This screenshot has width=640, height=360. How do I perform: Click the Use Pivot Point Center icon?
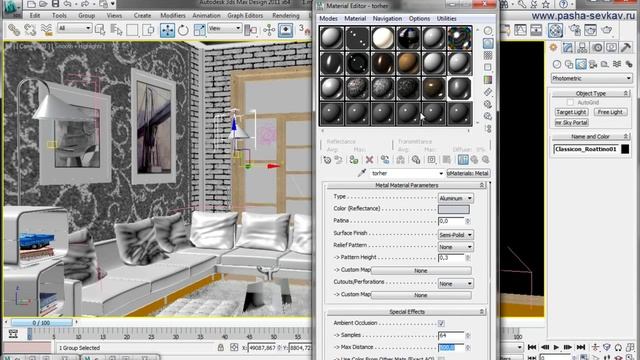click(251, 30)
